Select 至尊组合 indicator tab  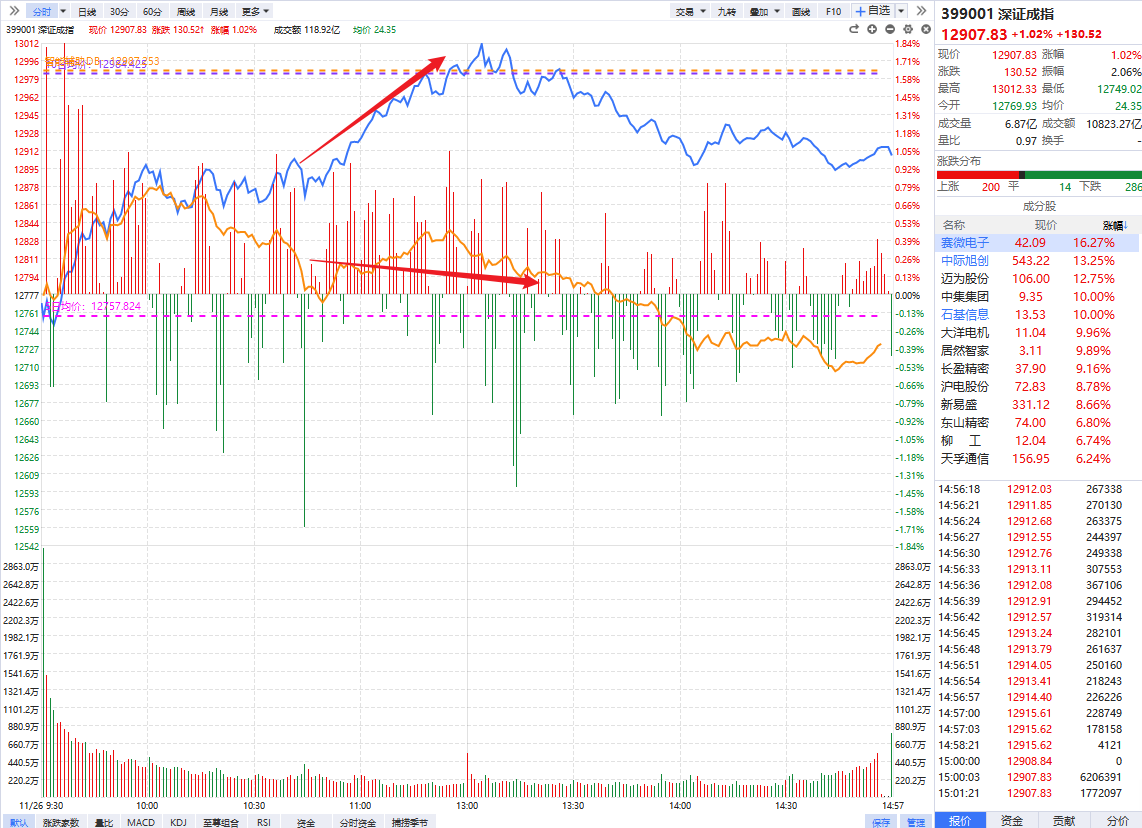click(221, 822)
